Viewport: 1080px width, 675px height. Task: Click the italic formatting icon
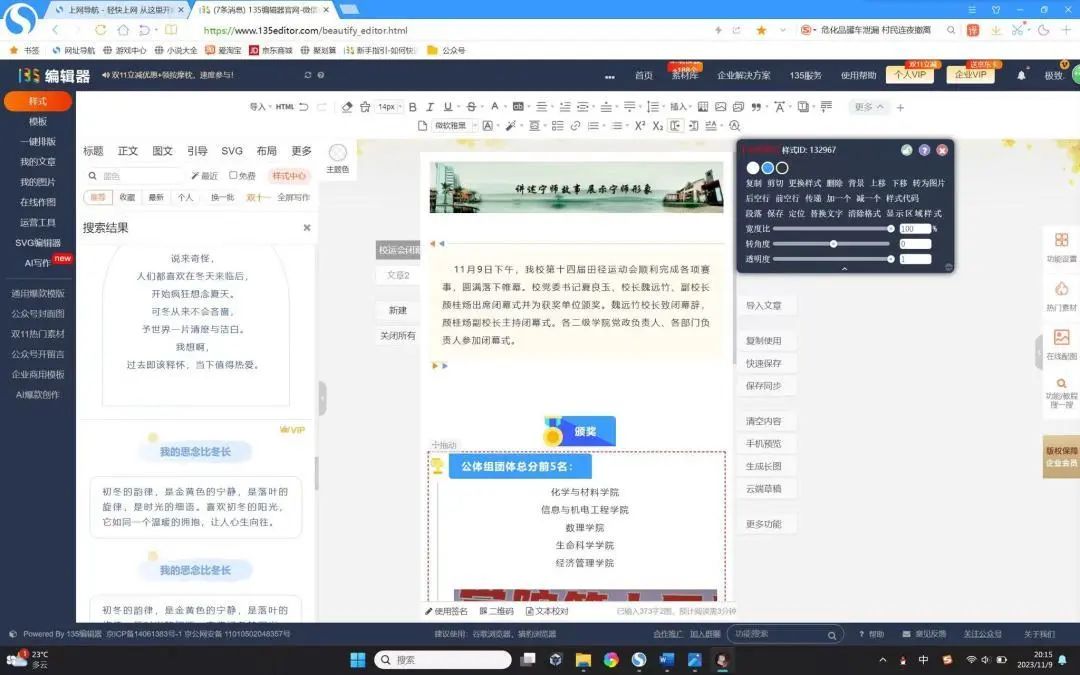coord(429,107)
